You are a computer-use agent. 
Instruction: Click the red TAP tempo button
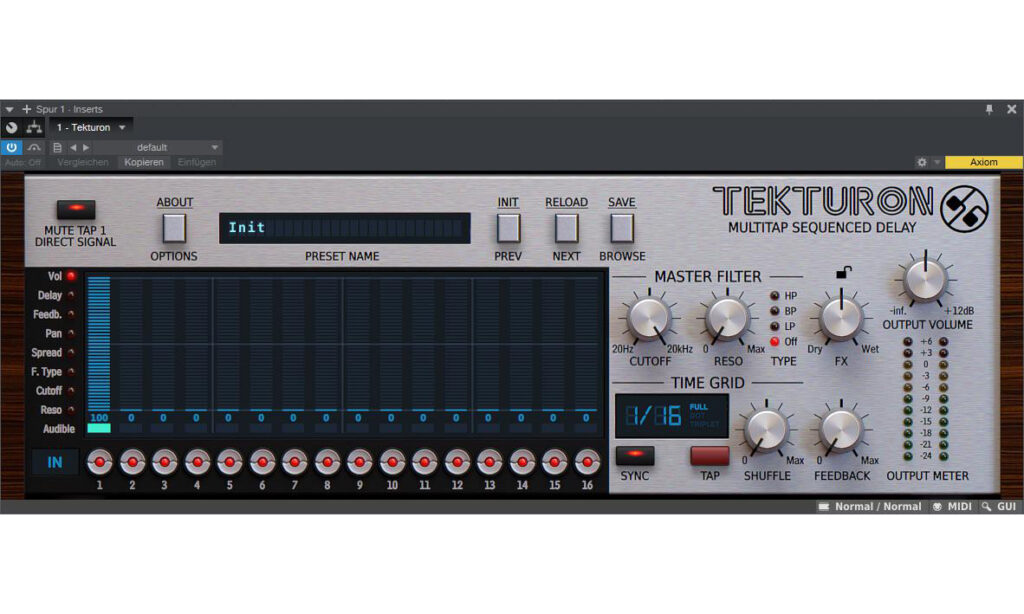[x=709, y=455]
